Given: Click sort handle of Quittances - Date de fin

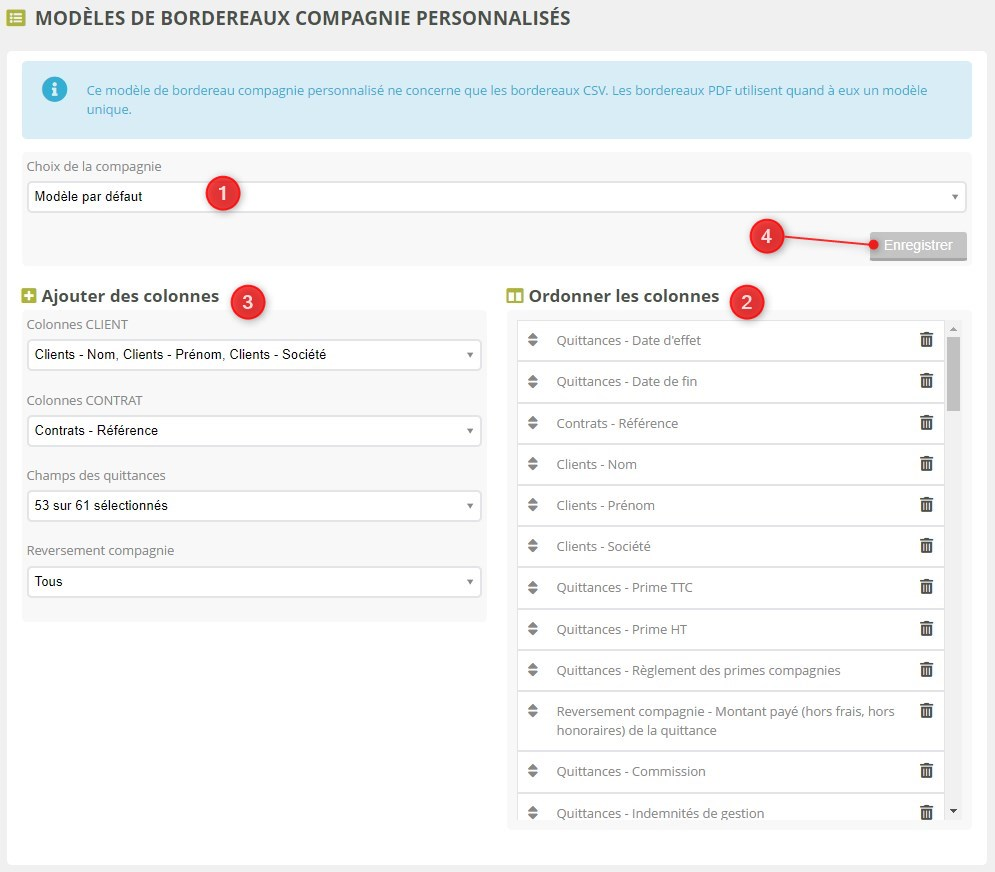Looking at the screenshot, I should (533, 382).
